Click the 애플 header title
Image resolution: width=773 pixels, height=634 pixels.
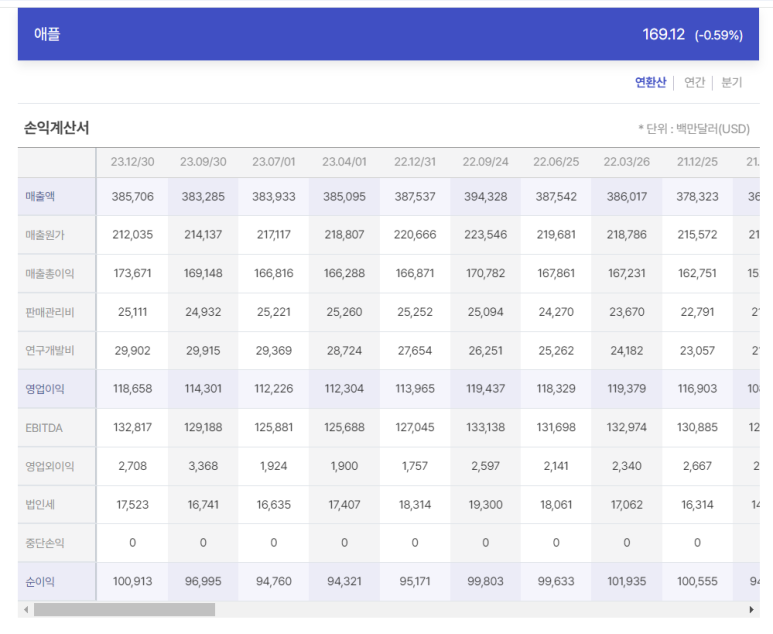47,34
